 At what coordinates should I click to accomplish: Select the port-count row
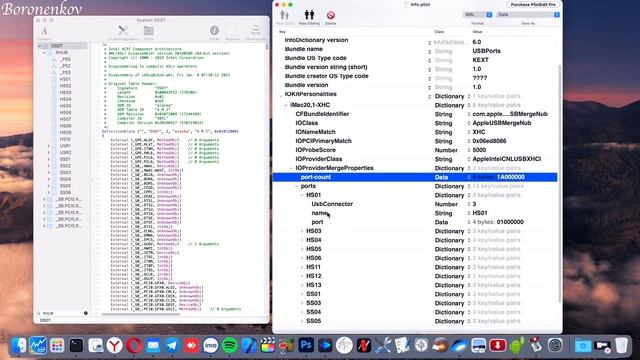pos(415,177)
